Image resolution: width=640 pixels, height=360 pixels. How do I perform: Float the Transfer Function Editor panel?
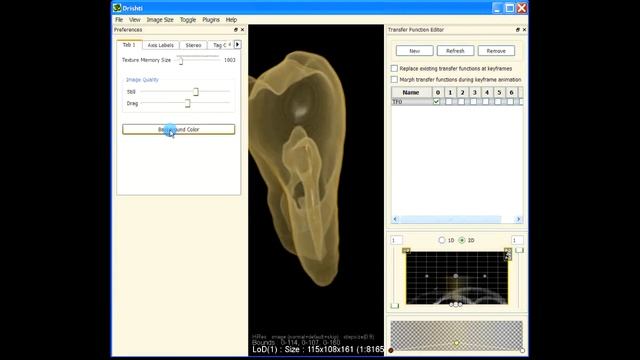518,30
